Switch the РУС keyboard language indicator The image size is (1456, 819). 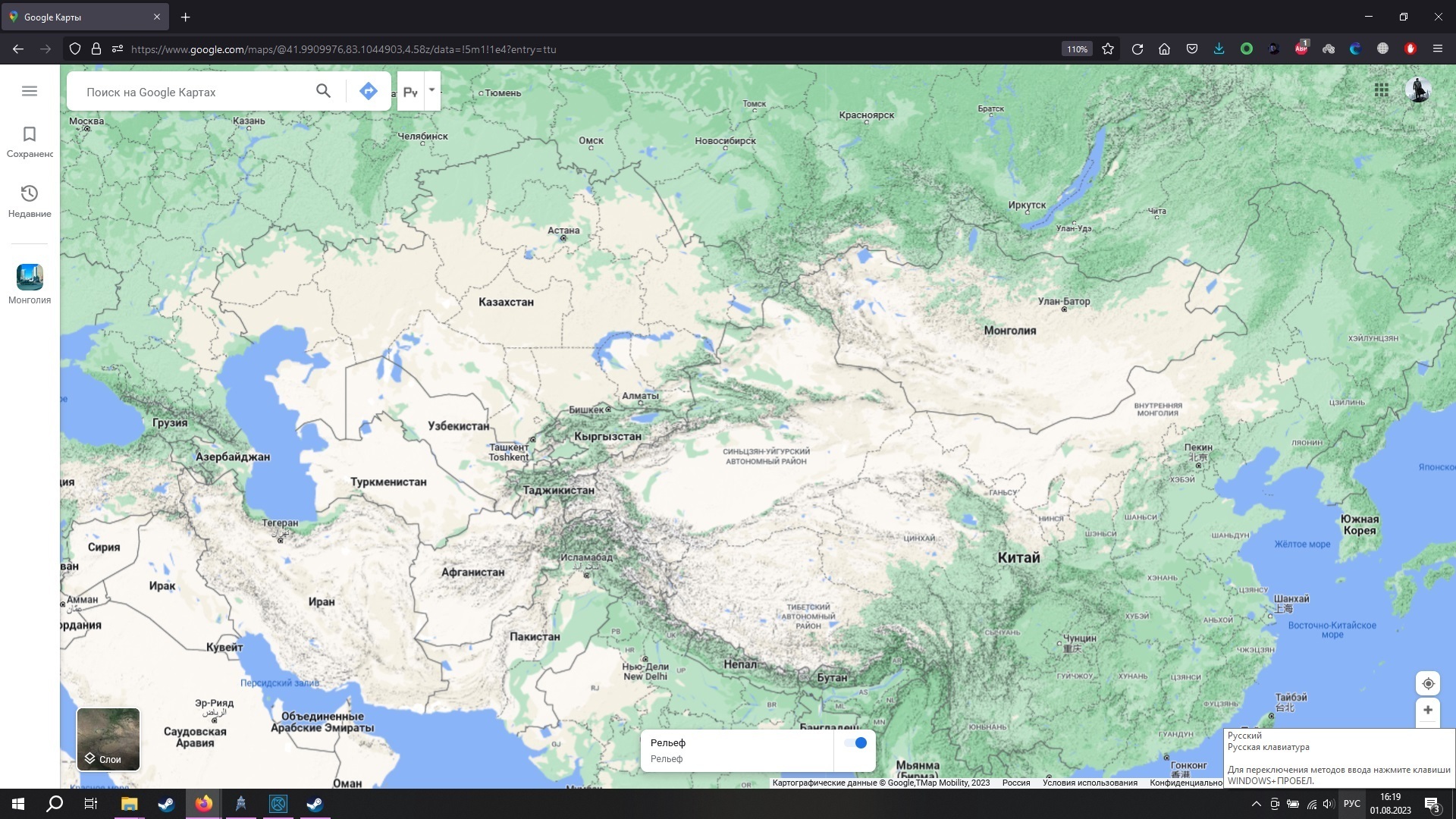pos(1352,804)
